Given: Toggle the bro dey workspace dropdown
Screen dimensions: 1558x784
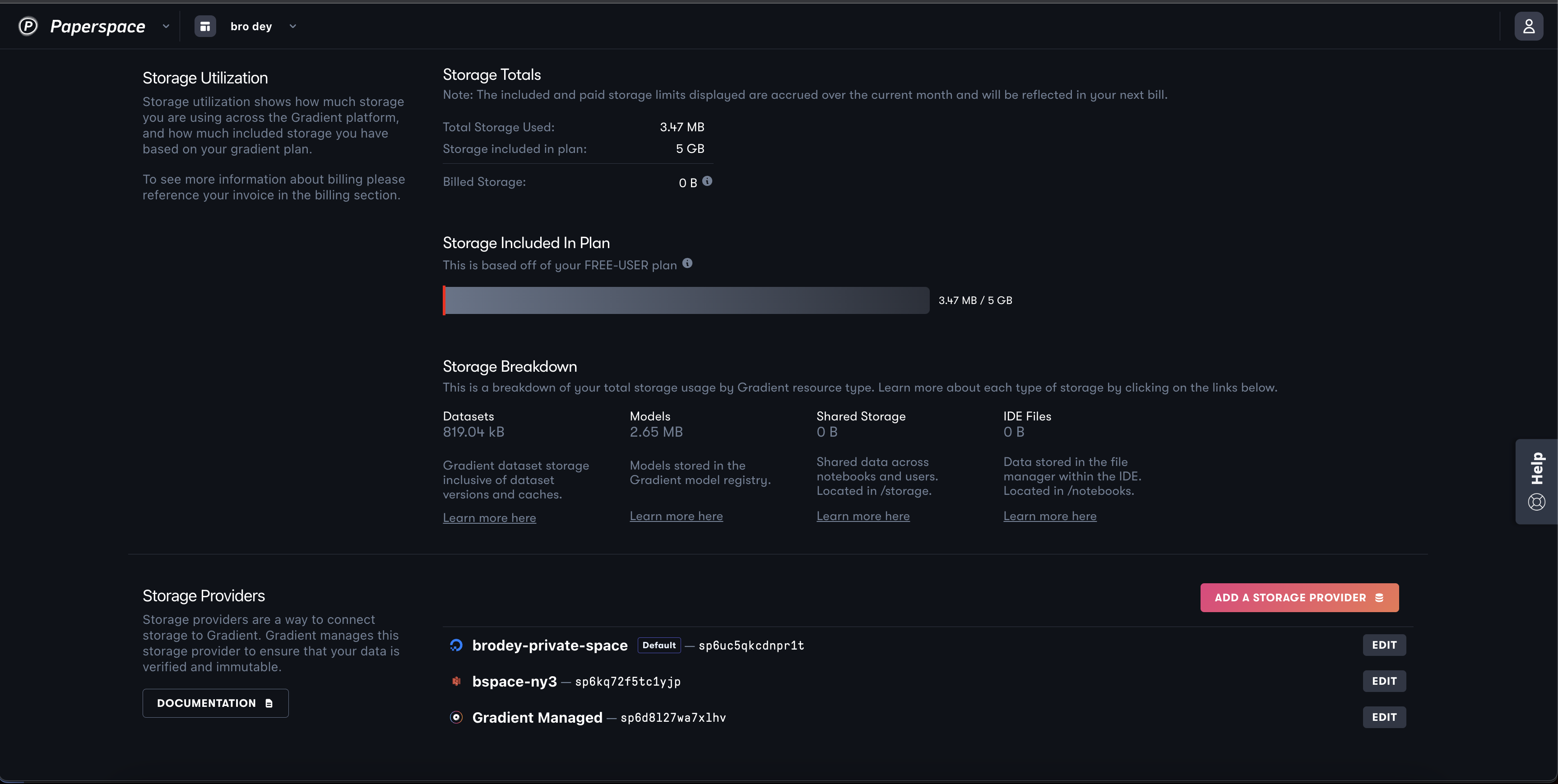Looking at the screenshot, I should click(x=291, y=26).
